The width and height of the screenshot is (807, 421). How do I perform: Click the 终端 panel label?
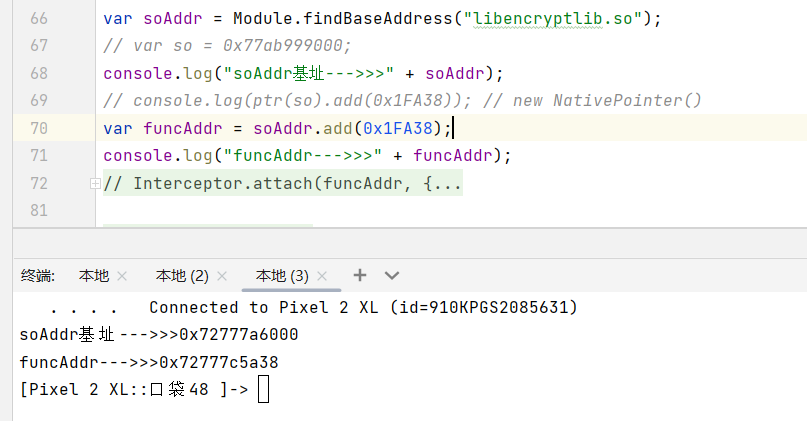tap(38, 275)
